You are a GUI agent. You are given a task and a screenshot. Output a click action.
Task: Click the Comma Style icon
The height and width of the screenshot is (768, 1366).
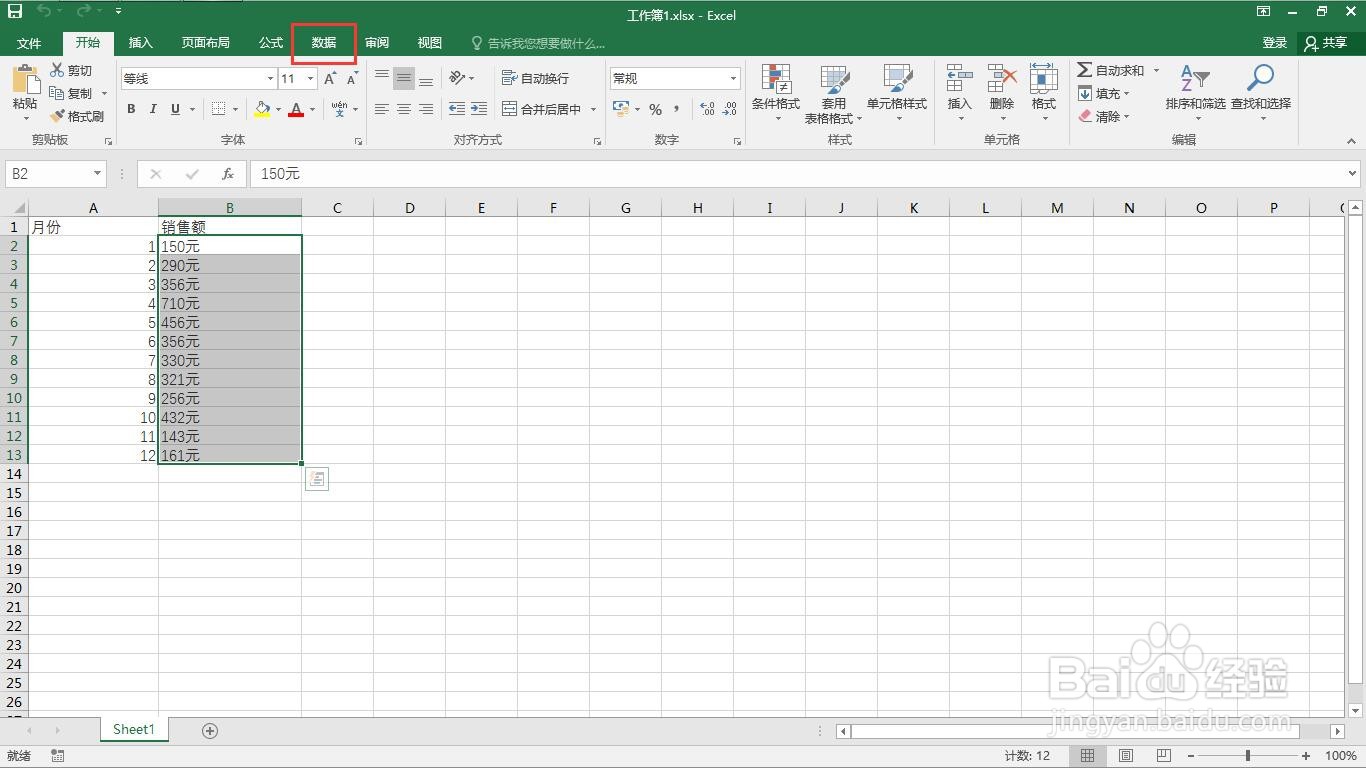[x=677, y=109]
